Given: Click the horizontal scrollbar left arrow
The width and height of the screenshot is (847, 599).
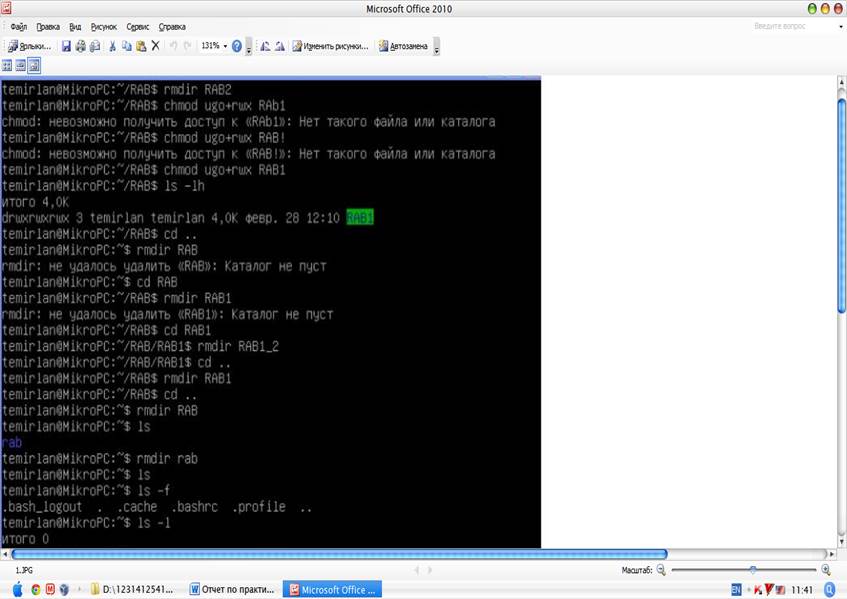Looking at the screenshot, I should [5, 554].
